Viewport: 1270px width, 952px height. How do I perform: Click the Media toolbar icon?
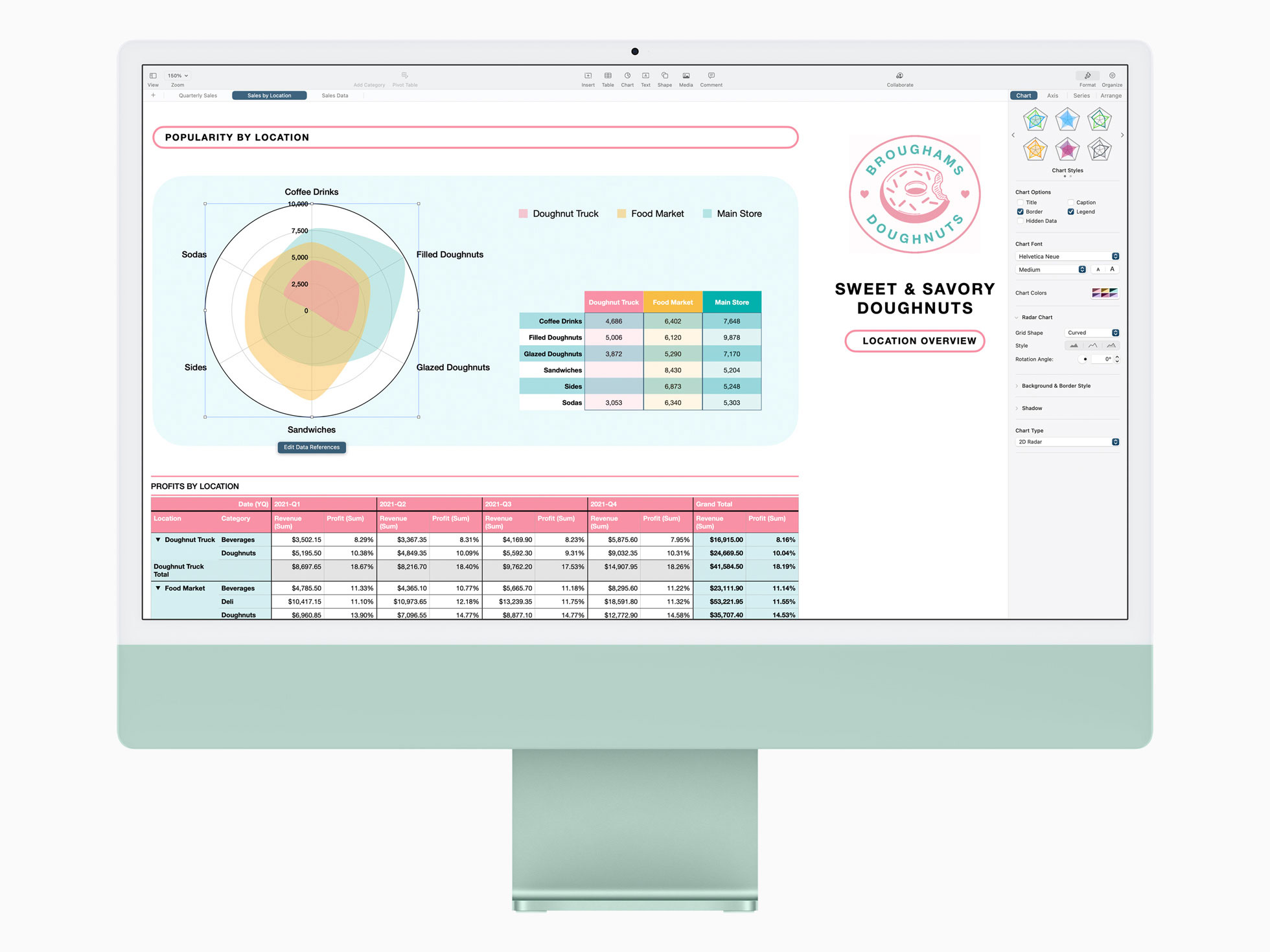point(686,76)
